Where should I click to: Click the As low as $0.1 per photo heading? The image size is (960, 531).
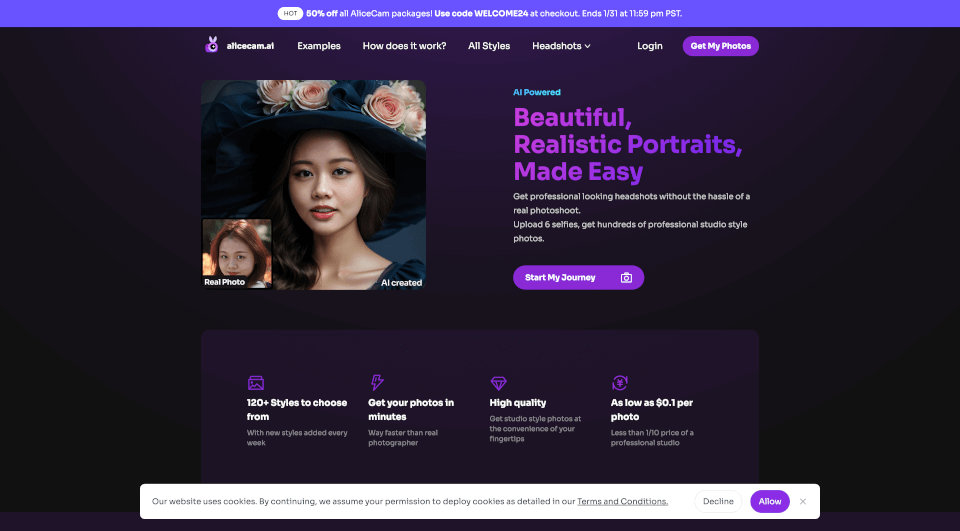click(x=651, y=410)
